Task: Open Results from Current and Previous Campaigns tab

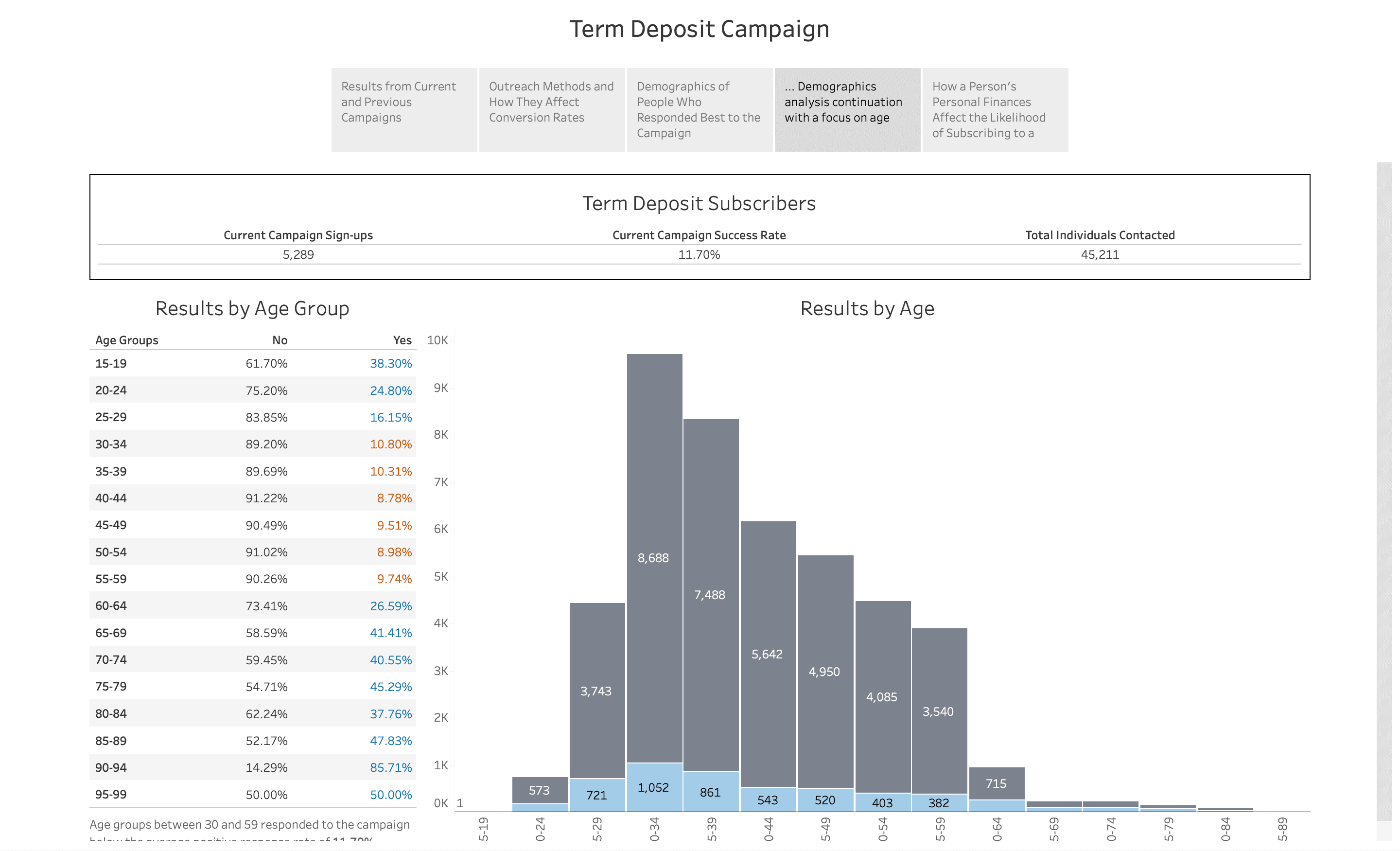Action: coord(403,110)
